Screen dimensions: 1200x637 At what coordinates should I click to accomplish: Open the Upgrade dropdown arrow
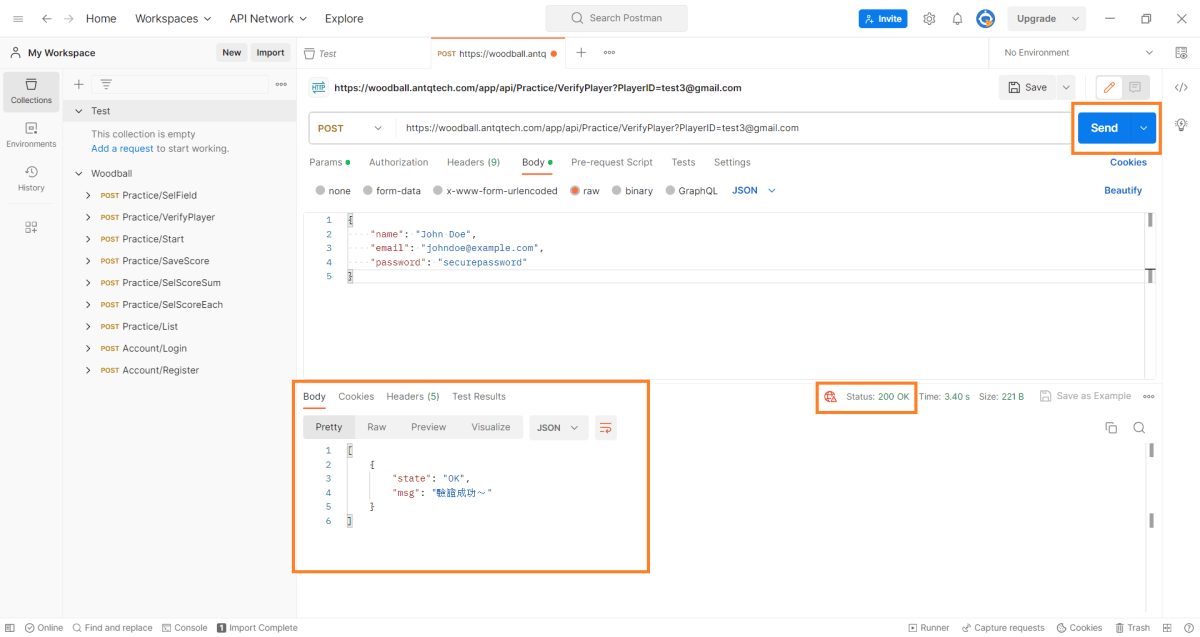coord(1076,18)
